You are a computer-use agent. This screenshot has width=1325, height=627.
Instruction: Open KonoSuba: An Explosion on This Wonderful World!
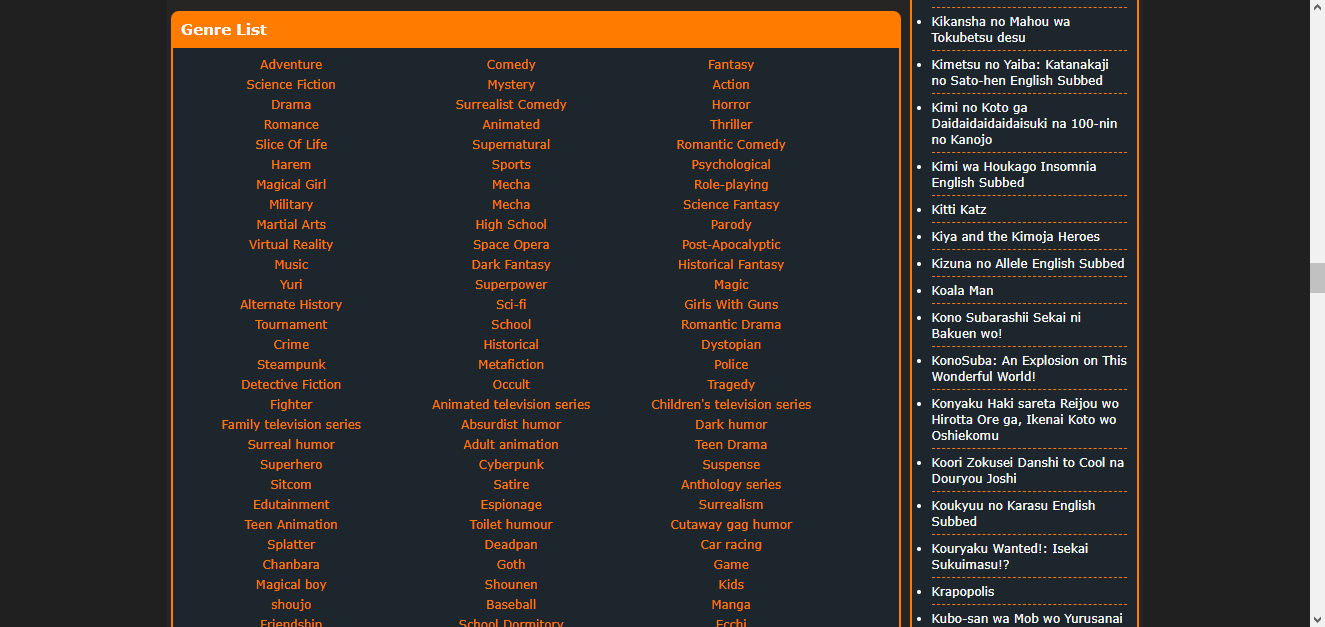(1029, 368)
